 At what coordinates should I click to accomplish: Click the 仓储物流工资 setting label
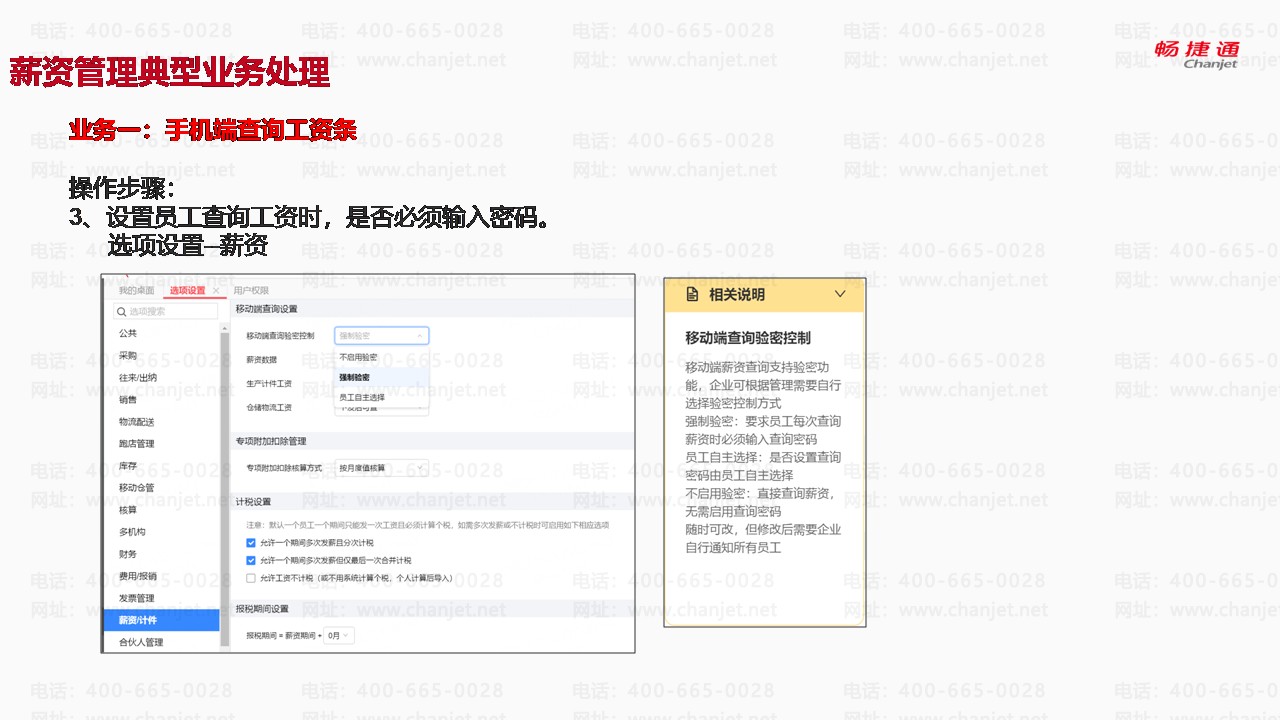click(x=269, y=408)
